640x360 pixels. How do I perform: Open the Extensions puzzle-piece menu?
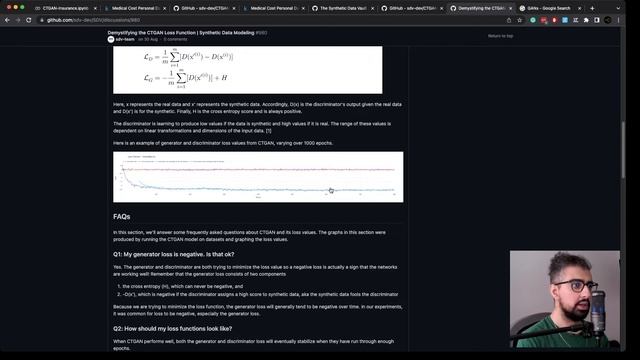[x=586, y=20]
